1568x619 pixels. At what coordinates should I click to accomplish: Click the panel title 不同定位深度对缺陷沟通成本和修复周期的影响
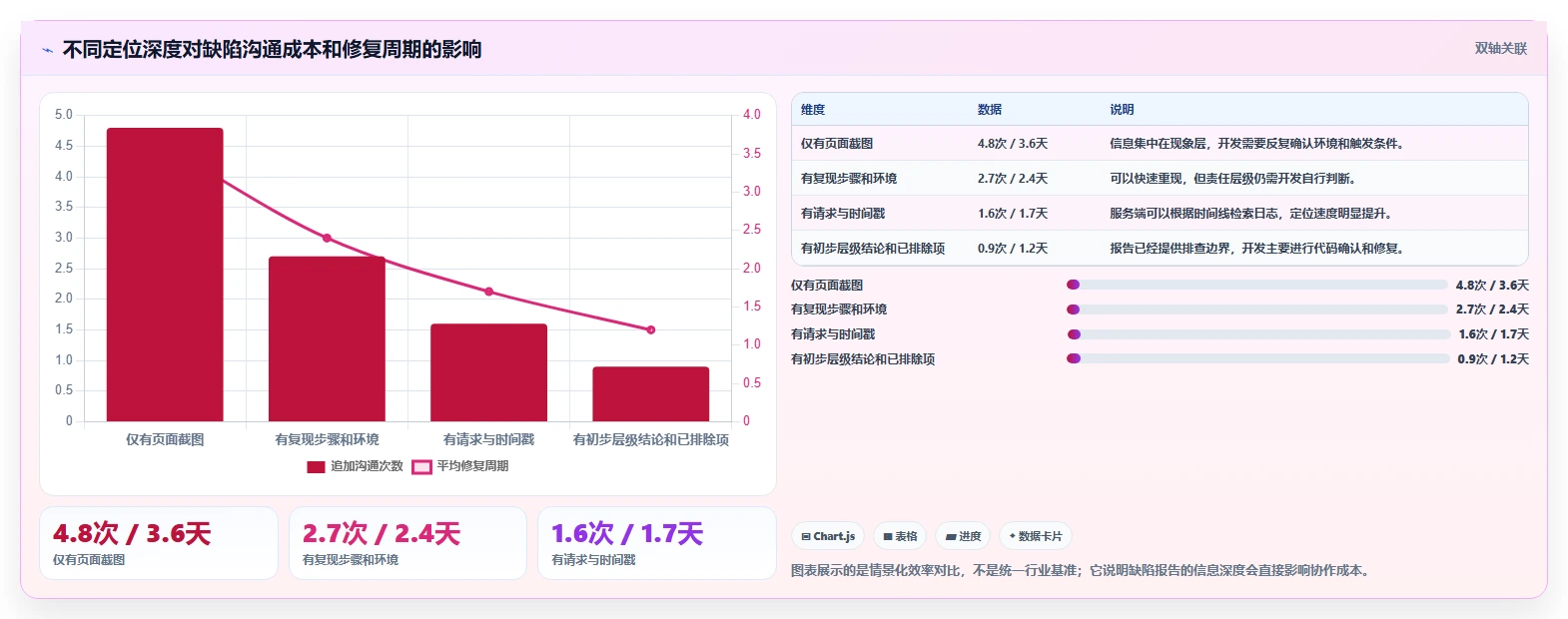click(x=272, y=49)
